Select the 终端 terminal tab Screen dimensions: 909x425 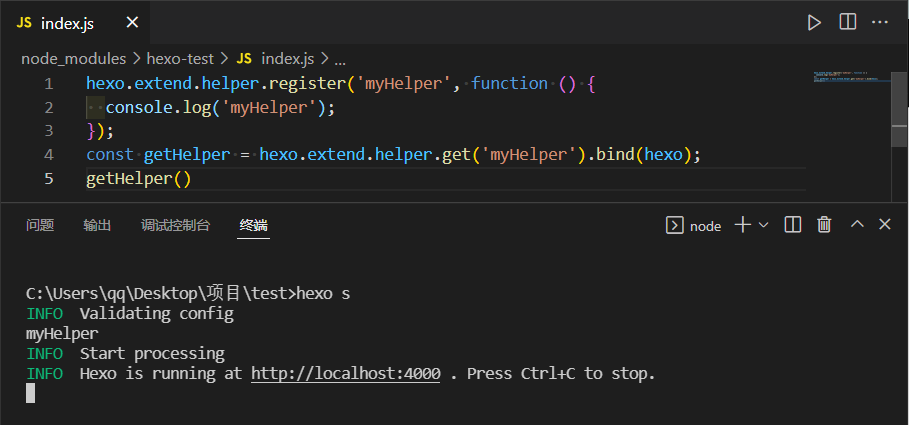click(x=253, y=225)
